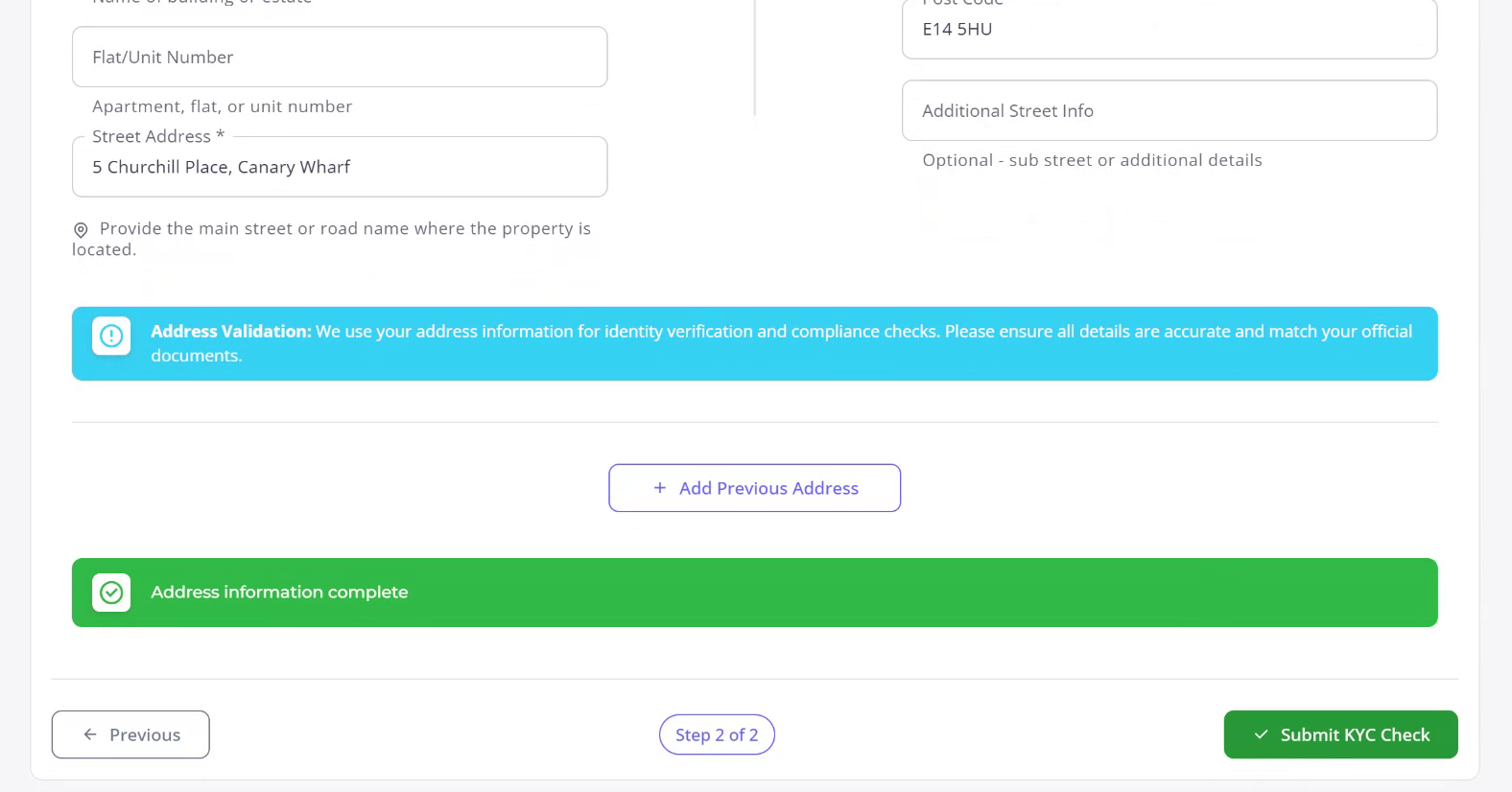Click the green checkmark circle icon
Screen dimensions: 1512x792
(111, 593)
